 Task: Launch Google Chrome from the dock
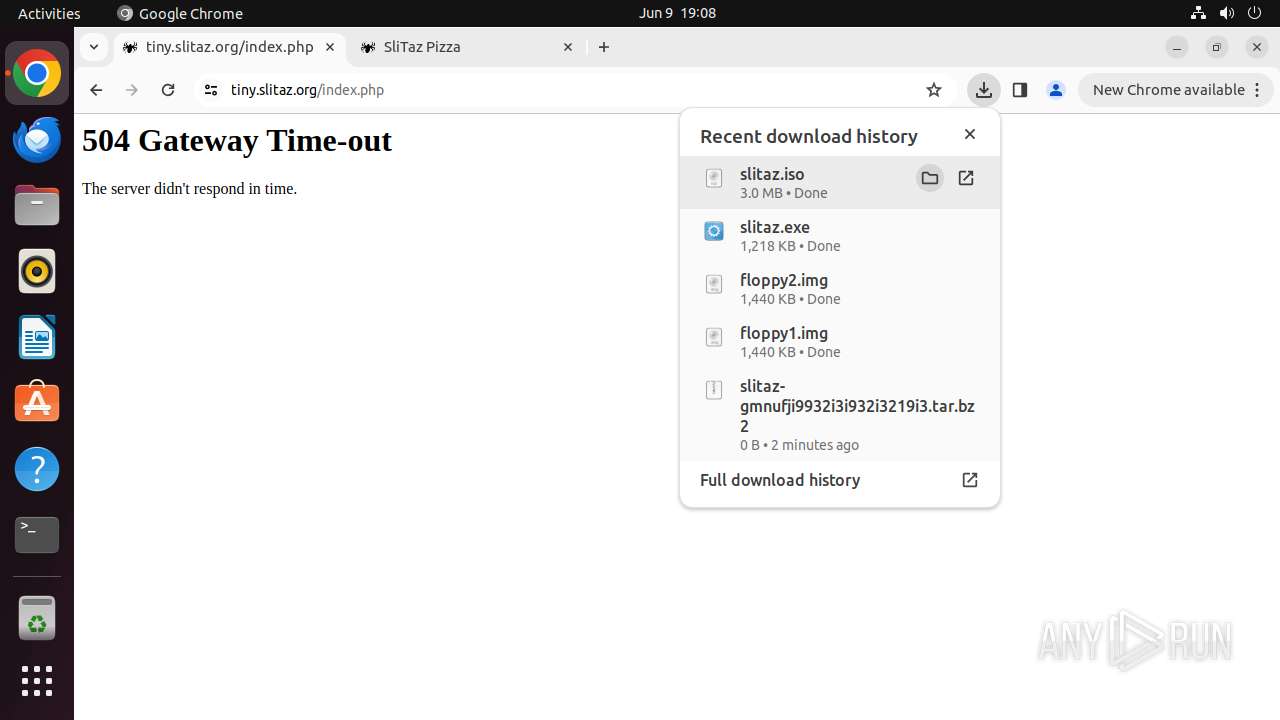pos(37,74)
